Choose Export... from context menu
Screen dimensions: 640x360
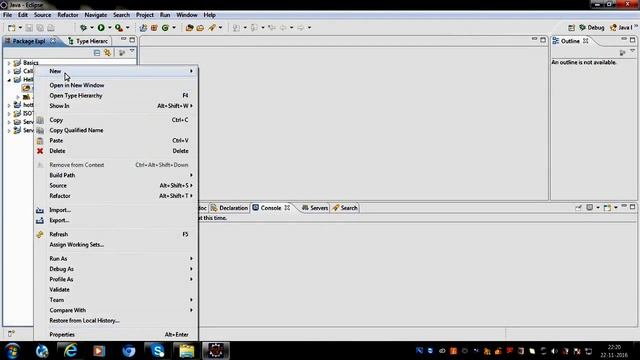tap(116, 220)
